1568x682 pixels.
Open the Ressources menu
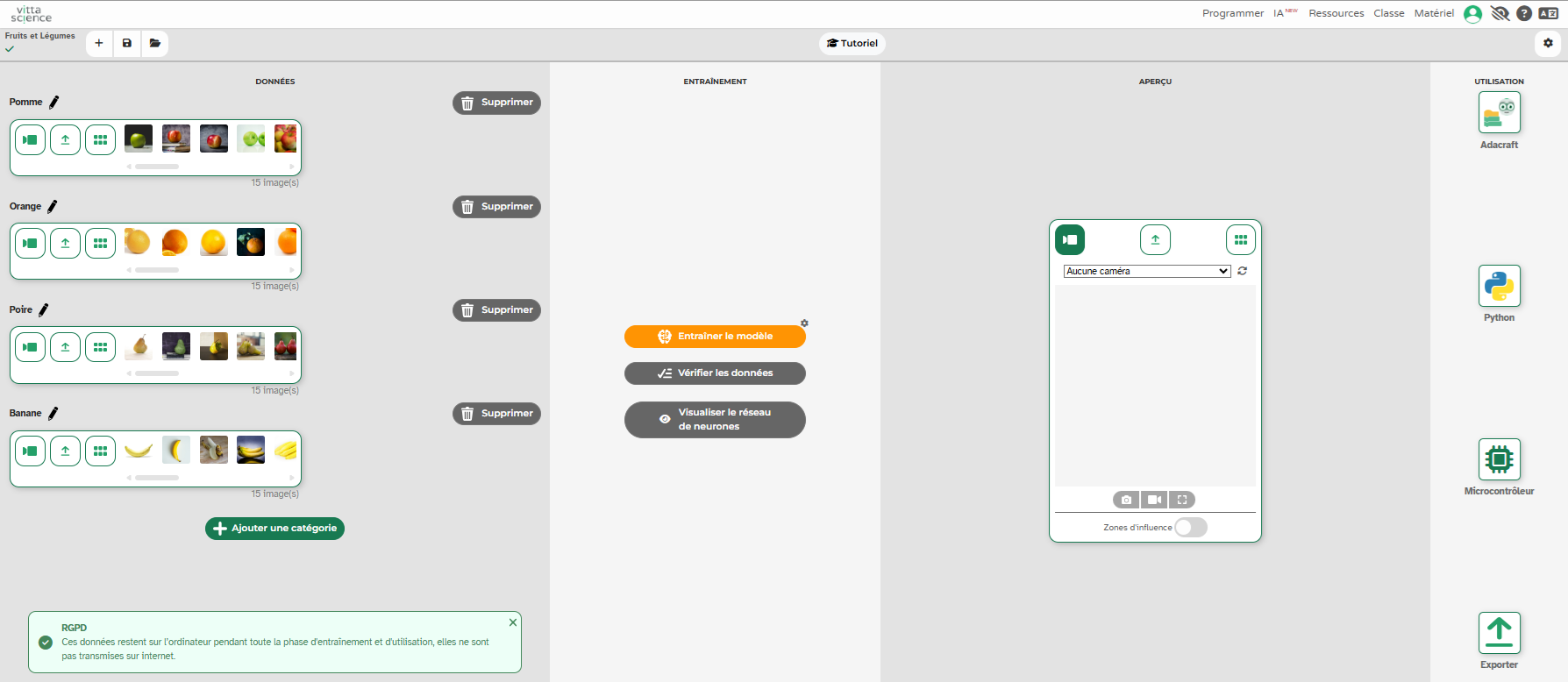point(1336,13)
